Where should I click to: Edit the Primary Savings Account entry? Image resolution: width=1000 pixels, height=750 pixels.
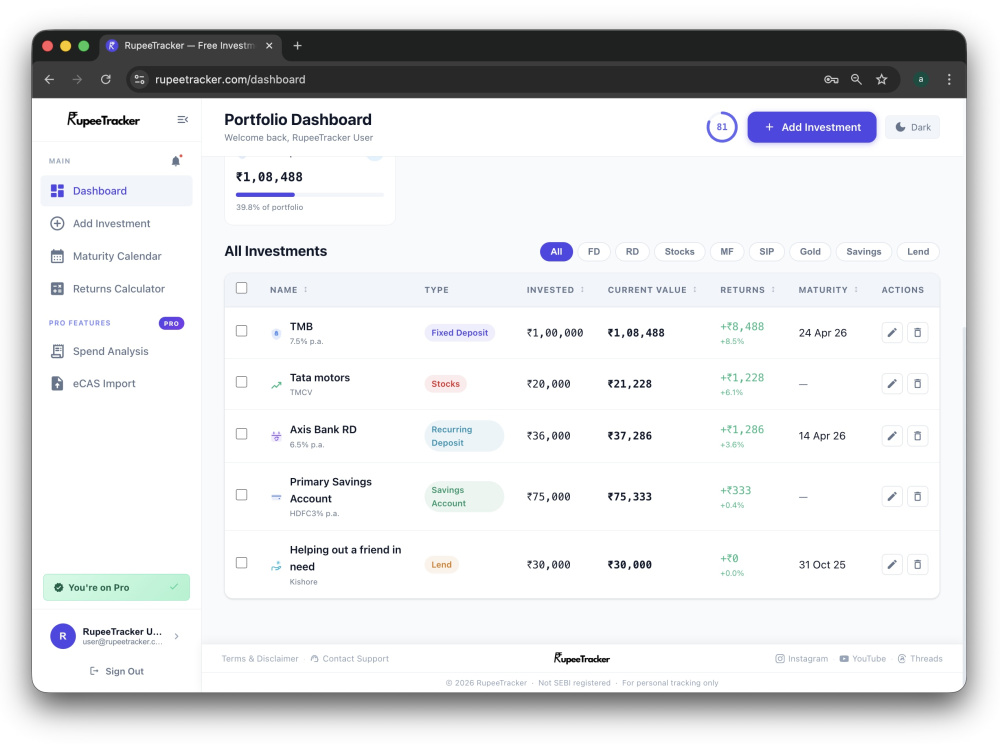point(892,496)
